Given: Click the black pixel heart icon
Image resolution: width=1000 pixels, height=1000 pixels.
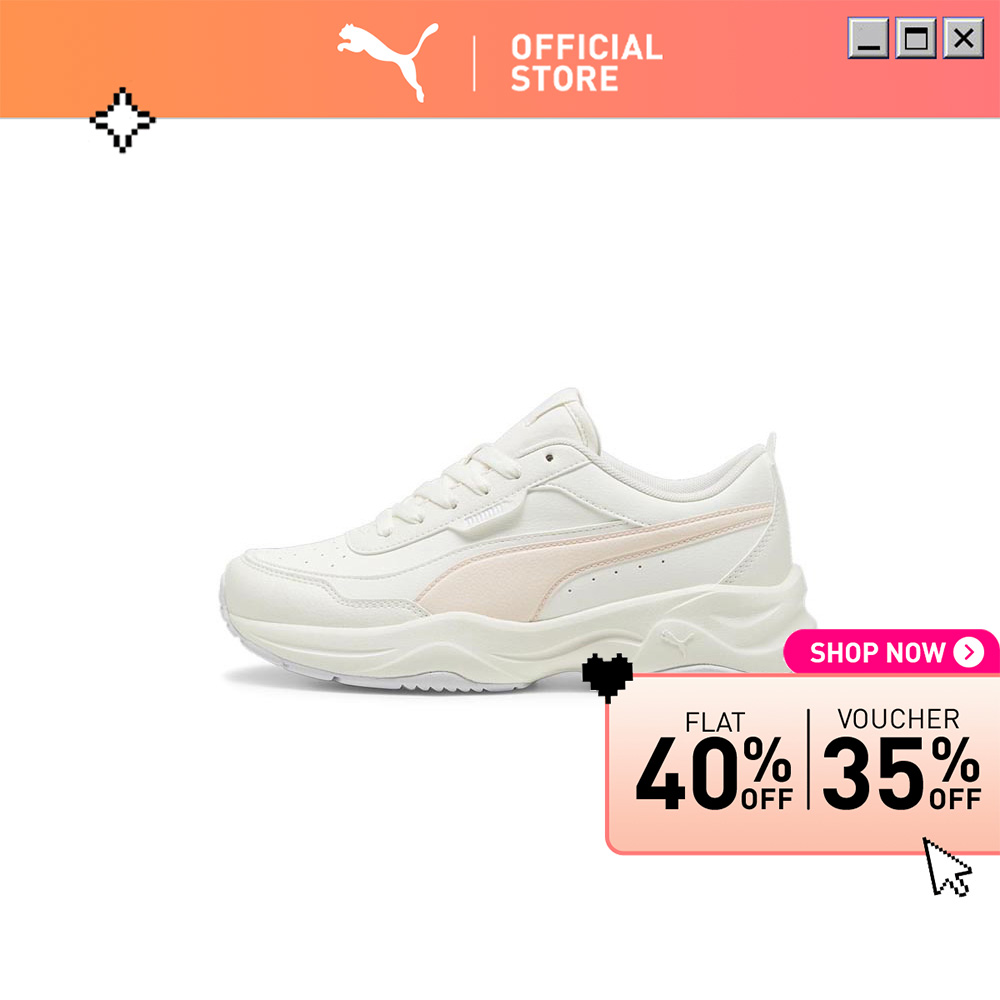Looking at the screenshot, I should pyautogui.click(x=608, y=677).
